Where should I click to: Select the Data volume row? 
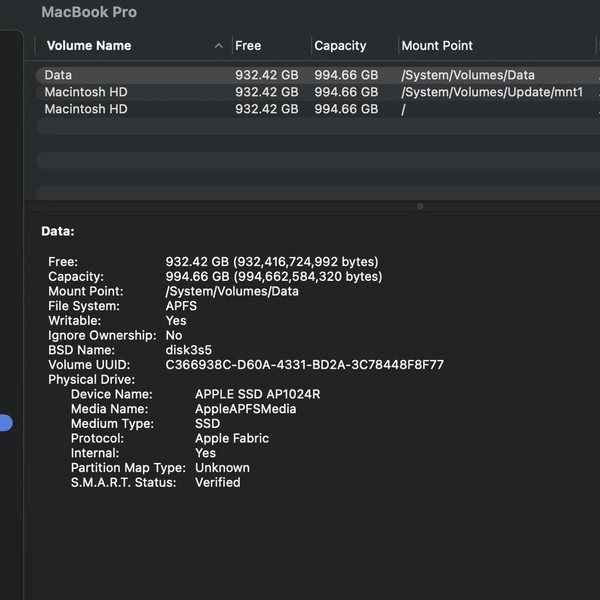(x=318, y=75)
